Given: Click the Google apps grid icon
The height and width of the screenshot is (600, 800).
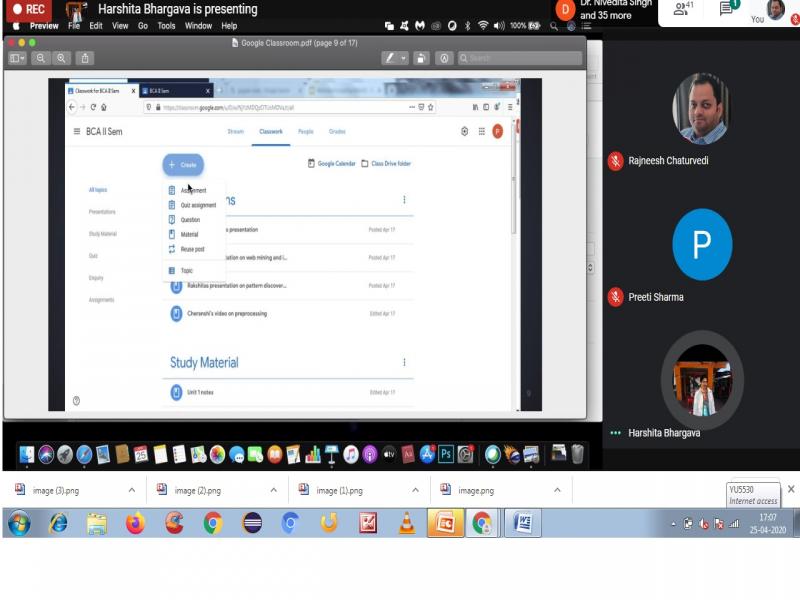Looking at the screenshot, I should click(481, 131).
